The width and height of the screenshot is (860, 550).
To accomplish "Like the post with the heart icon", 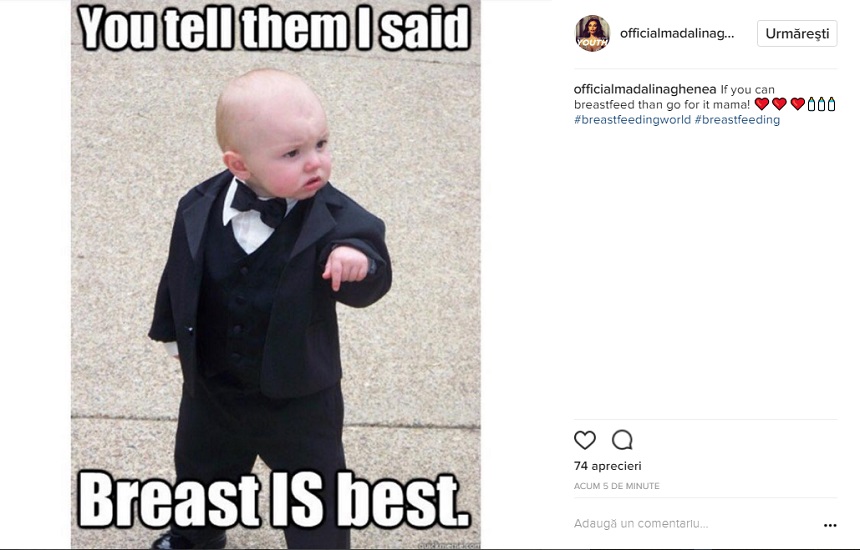I will tap(585, 440).
